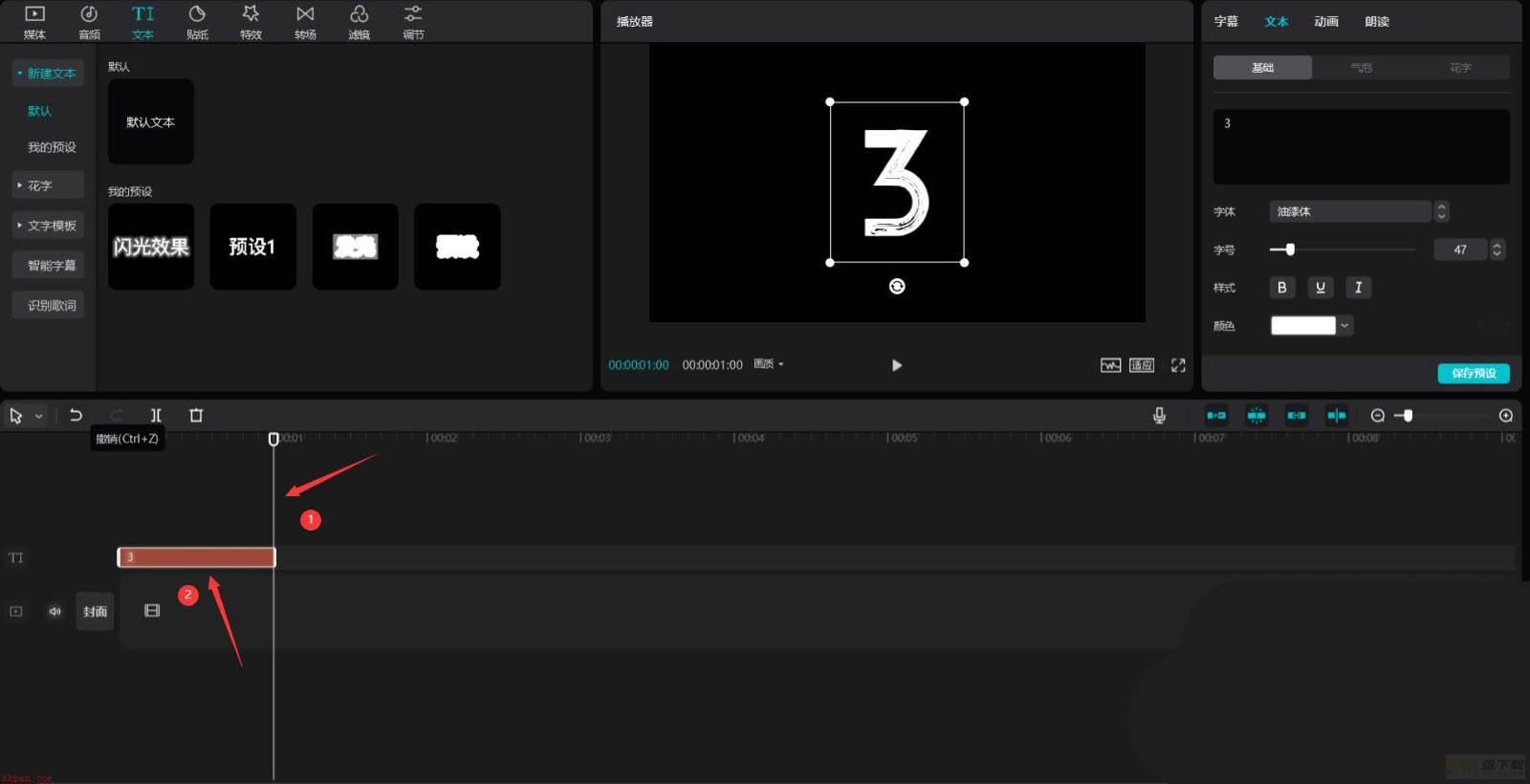Click the font size slider handle

point(1290,250)
